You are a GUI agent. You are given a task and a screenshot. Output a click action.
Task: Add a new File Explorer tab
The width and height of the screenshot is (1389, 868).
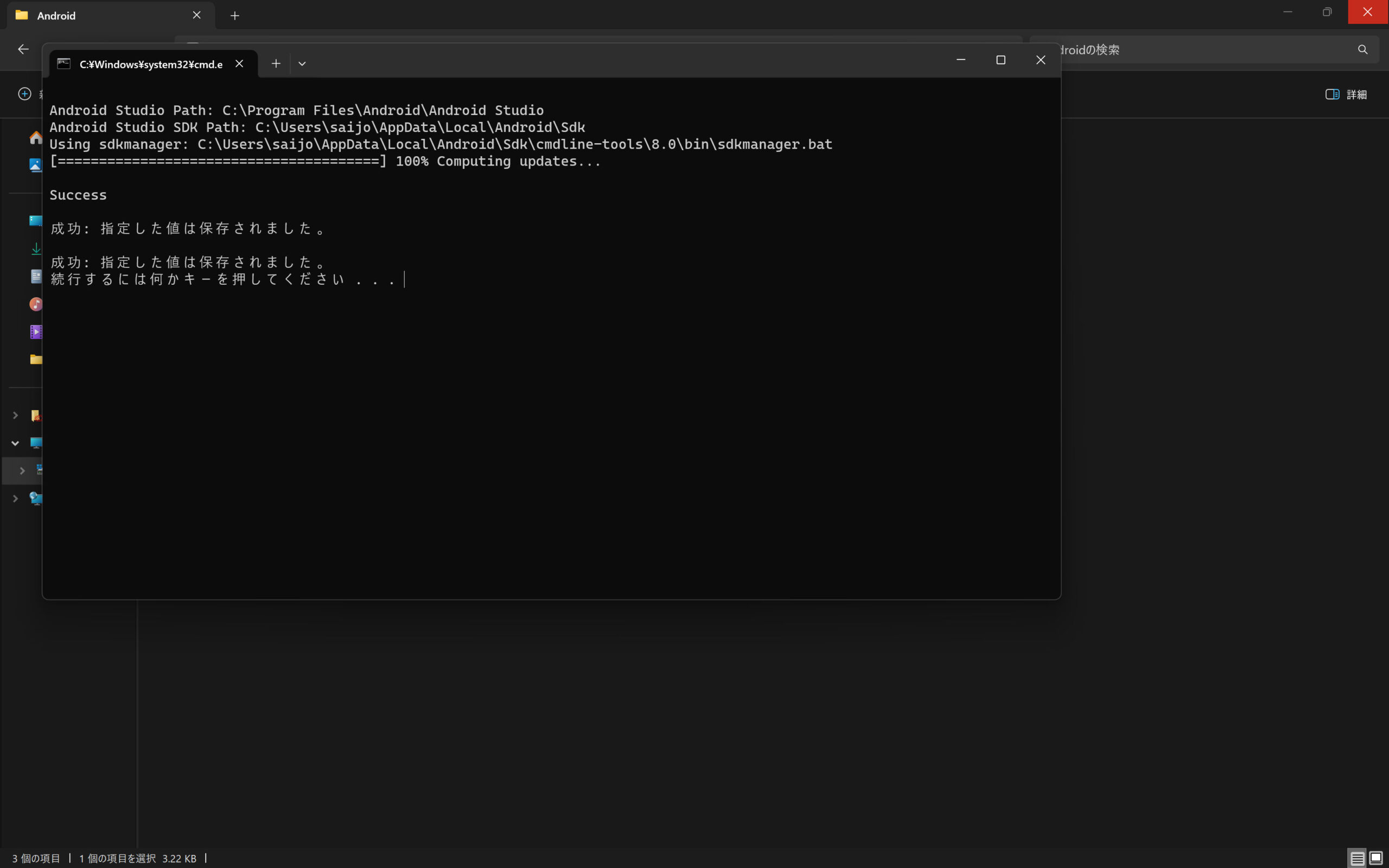[x=235, y=16]
